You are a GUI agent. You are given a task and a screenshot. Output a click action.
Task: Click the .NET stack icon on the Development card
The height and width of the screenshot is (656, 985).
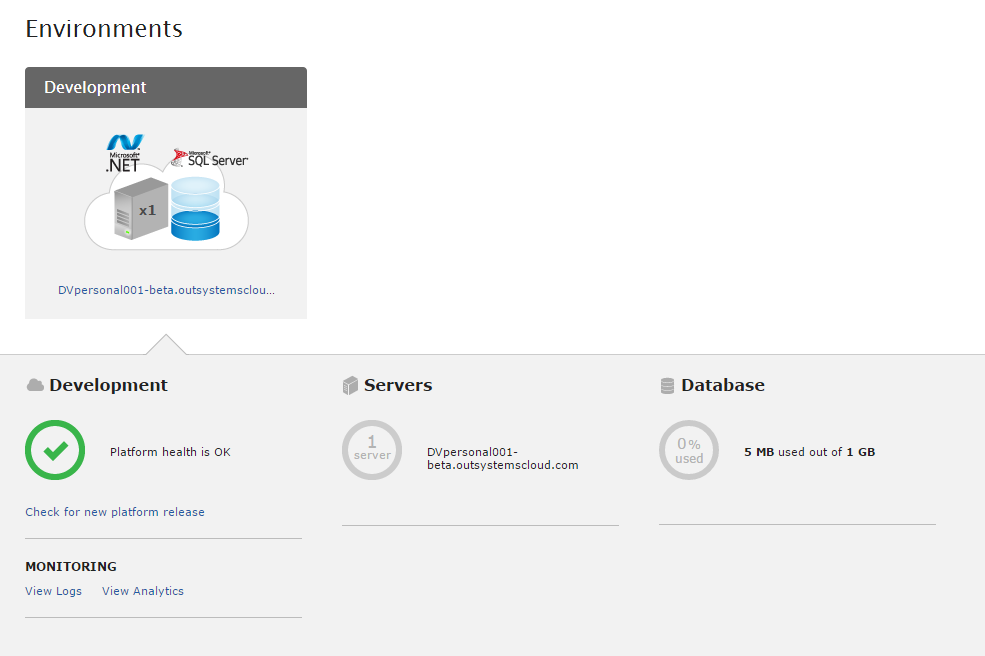(x=124, y=153)
